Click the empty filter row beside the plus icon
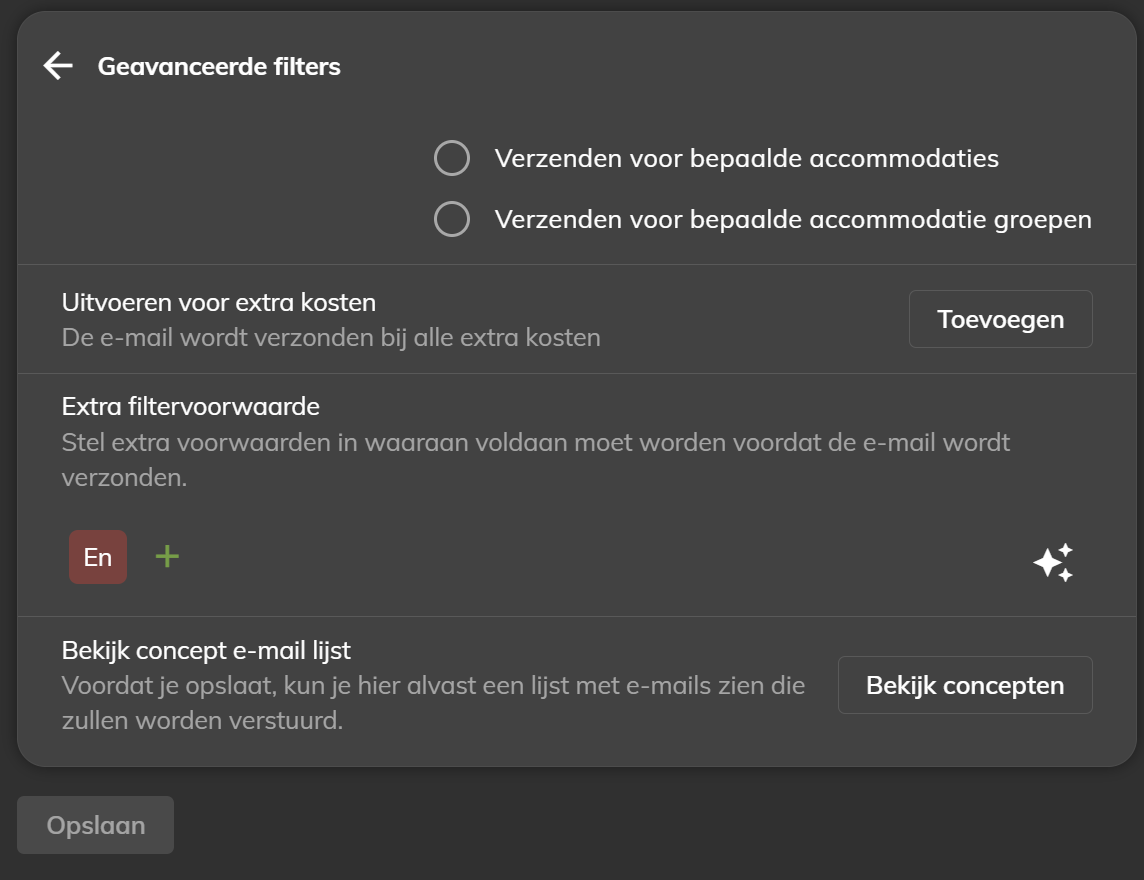Screen dimensions: 1144x880 [x=598, y=557]
